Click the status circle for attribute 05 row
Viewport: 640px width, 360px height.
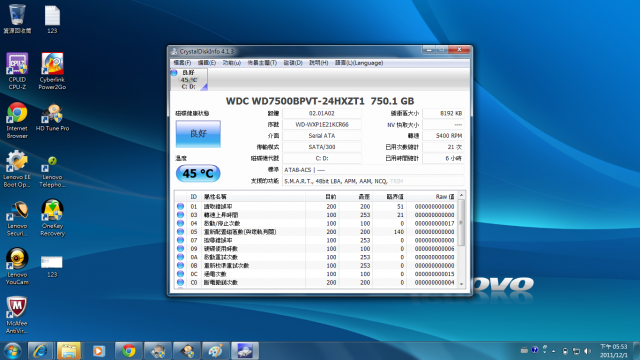pyautogui.click(x=180, y=232)
